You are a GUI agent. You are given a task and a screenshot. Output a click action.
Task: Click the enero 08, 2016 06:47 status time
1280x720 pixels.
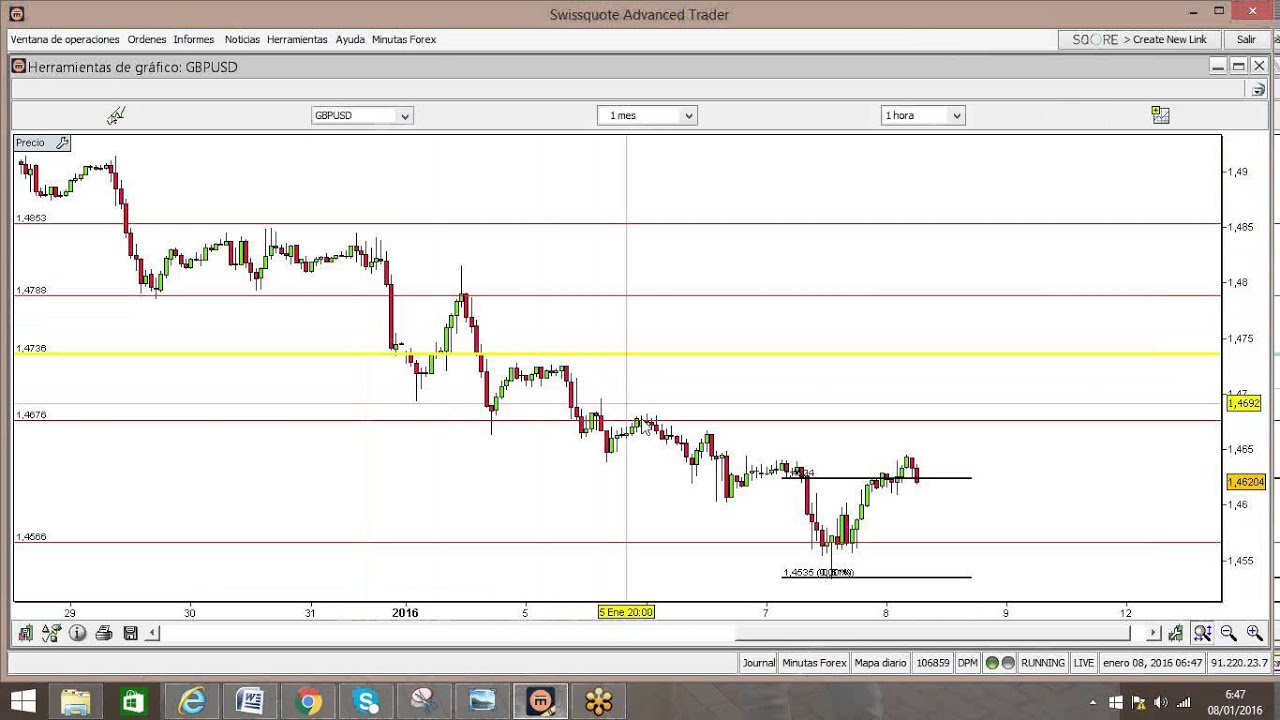coord(1153,663)
